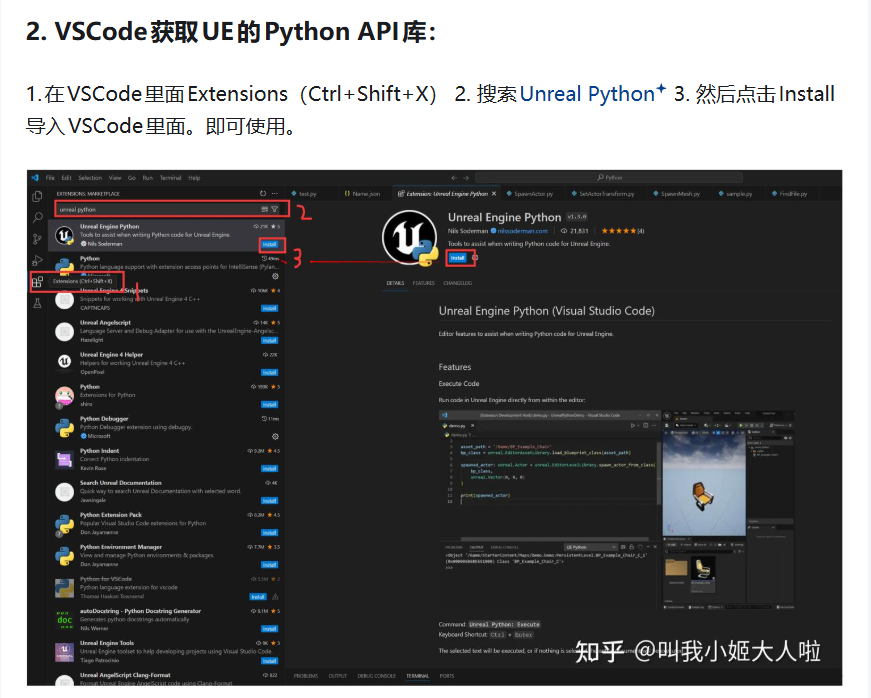Image resolution: width=871 pixels, height=698 pixels.
Task: Click the warning icon beside Python for VSCode
Action: pyautogui.click(x=275, y=597)
